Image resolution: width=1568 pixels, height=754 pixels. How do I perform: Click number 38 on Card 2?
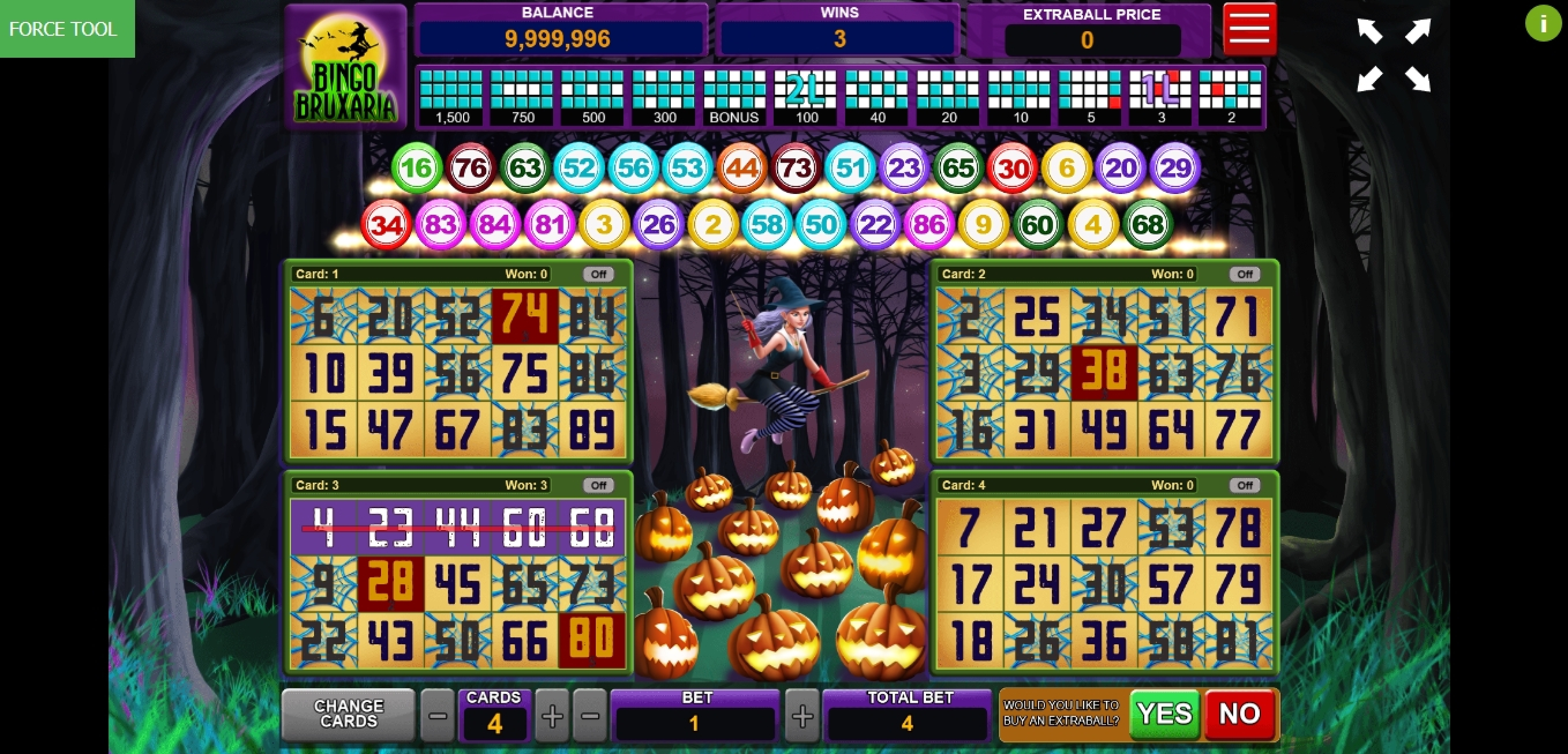[x=1104, y=372]
